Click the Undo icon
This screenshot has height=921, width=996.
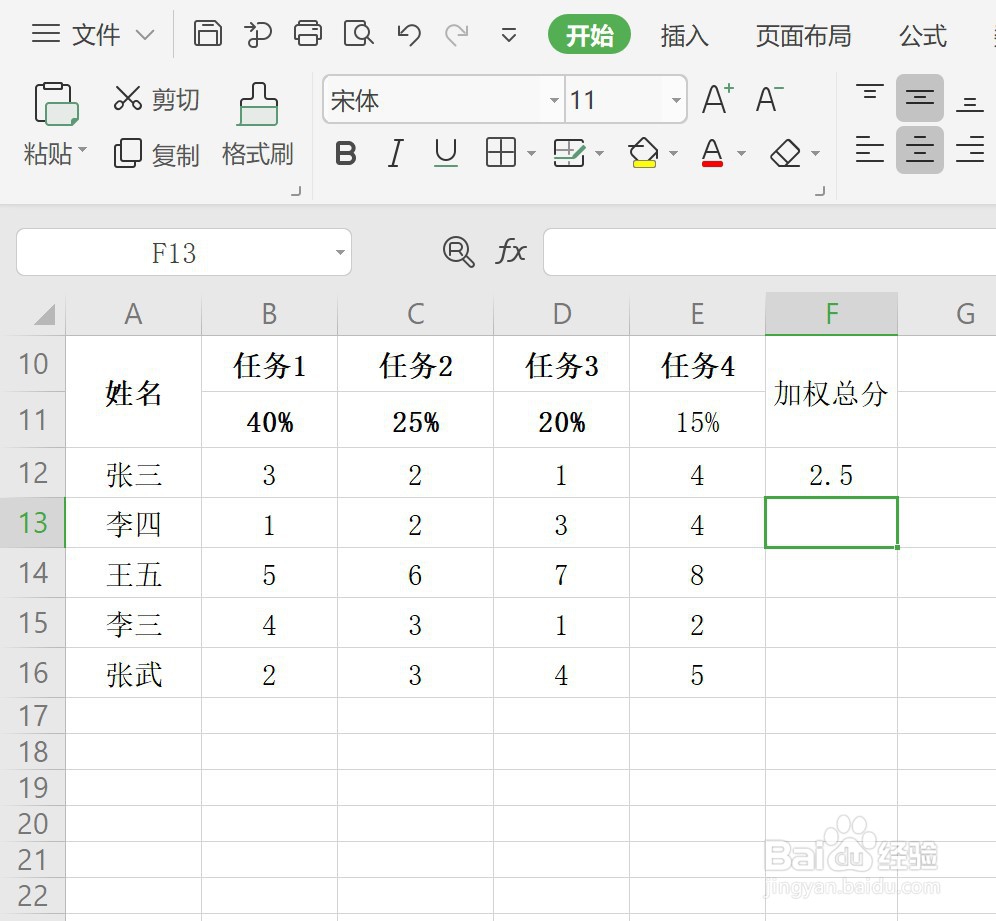point(408,33)
